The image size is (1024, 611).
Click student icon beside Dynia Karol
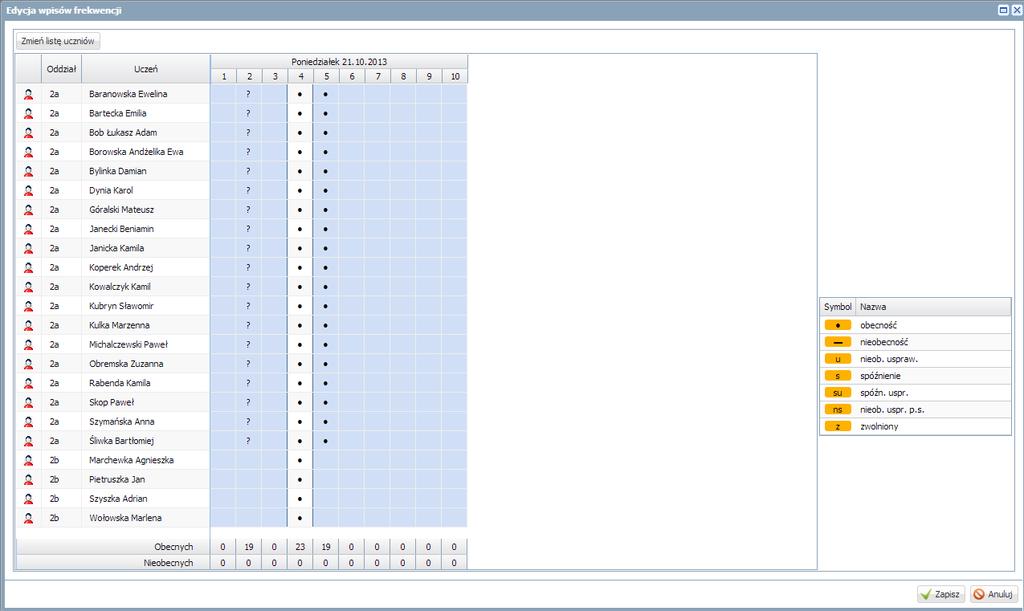tap(28, 191)
